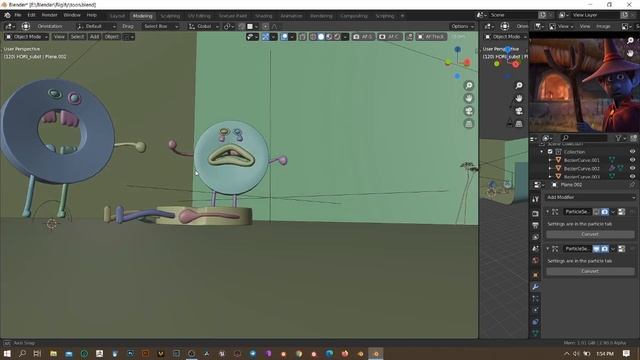Switch to the Shading workspace tab
The height and width of the screenshot is (360, 640).
click(264, 16)
